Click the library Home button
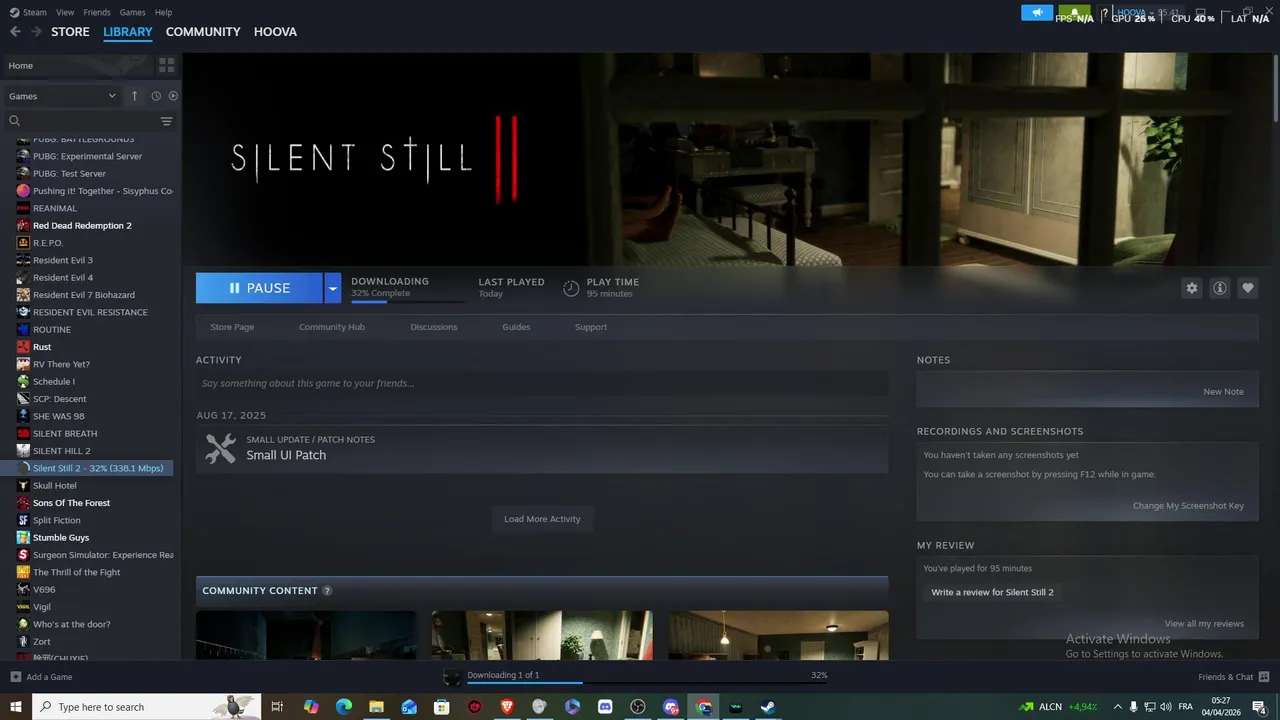The width and height of the screenshot is (1280, 720). click(x=78, y=65)
